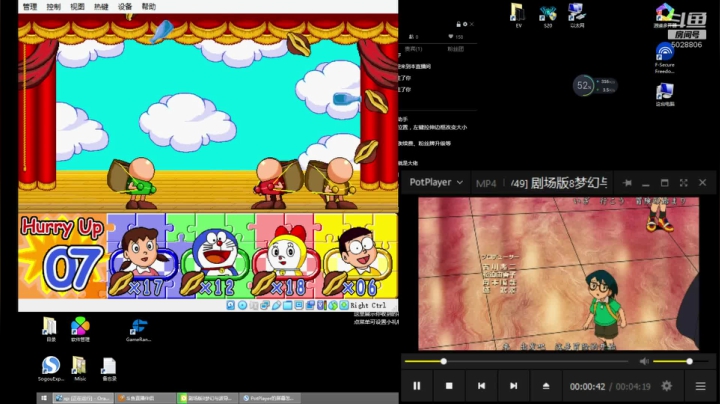This screenshot has height=404, width=720.
Task: Open the SogouExplorer desktop shortcut
Action: (51, 369)
